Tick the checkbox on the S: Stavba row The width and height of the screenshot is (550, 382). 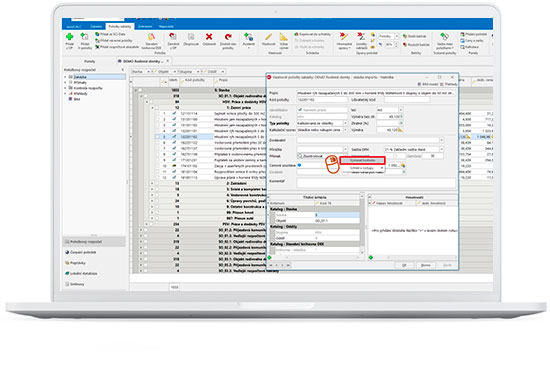pos(140,90)
